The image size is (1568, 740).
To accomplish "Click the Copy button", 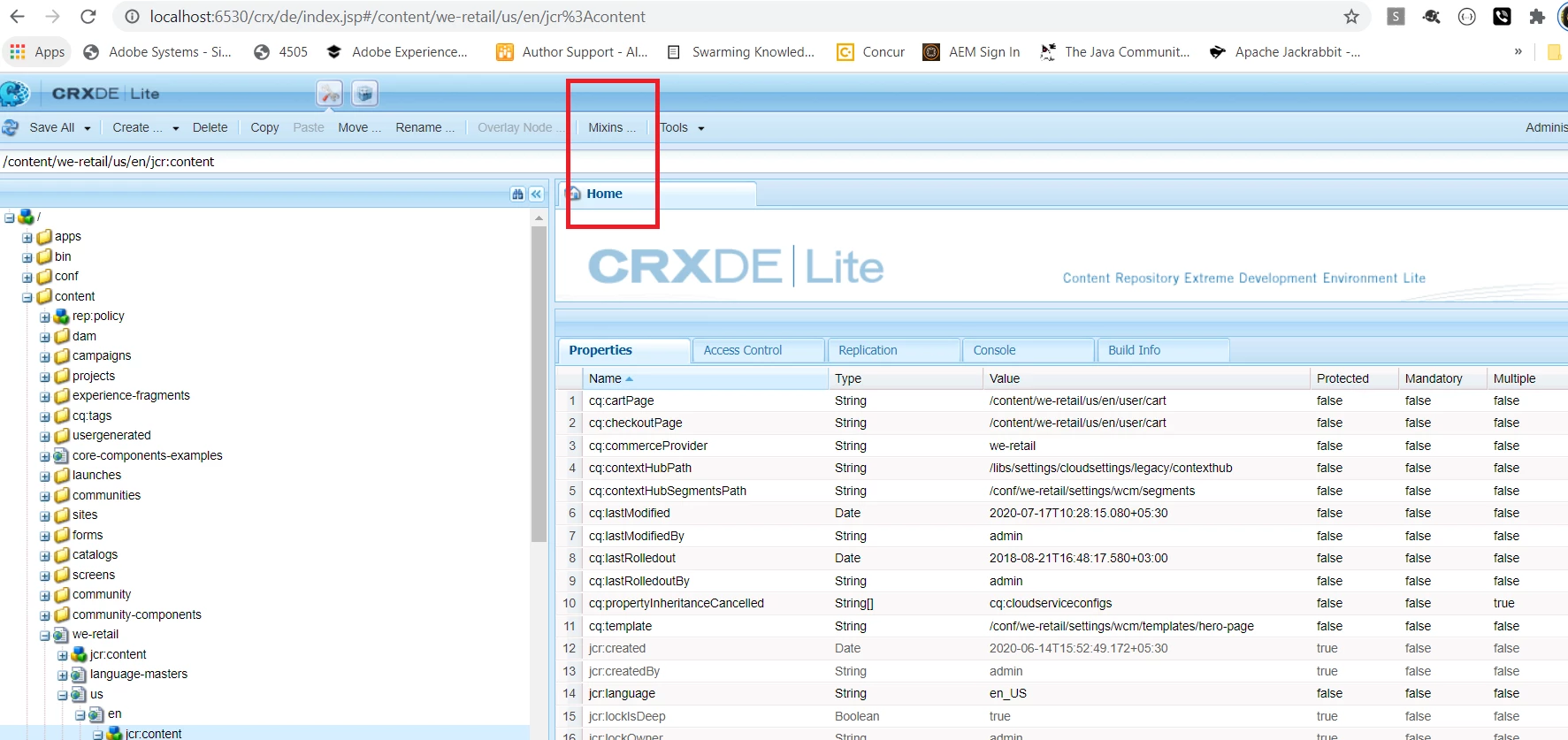I will pos(264,127).
